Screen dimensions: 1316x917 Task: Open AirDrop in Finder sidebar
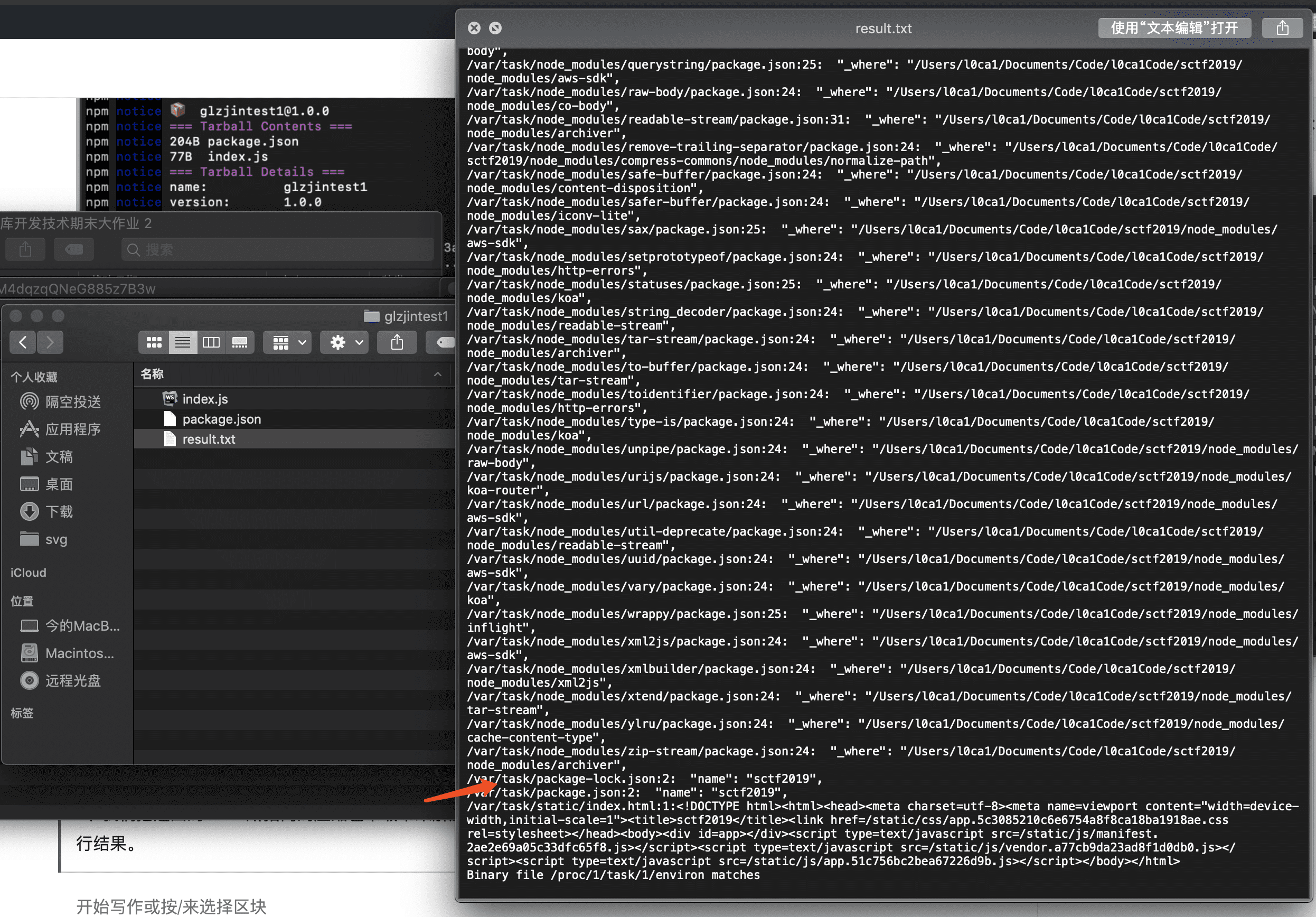click(x=73, y=401)
